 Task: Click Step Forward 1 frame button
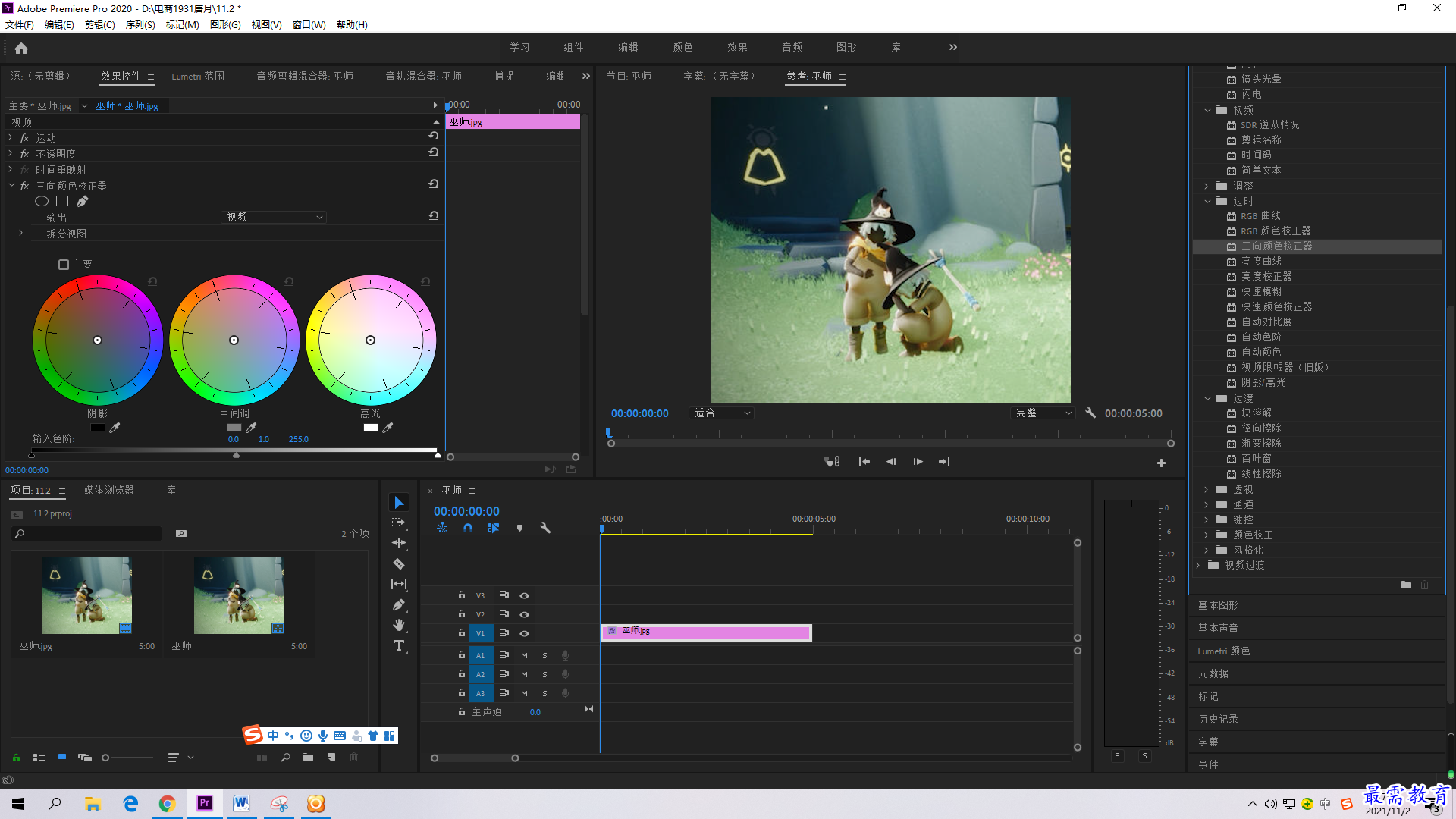[918, 462]
